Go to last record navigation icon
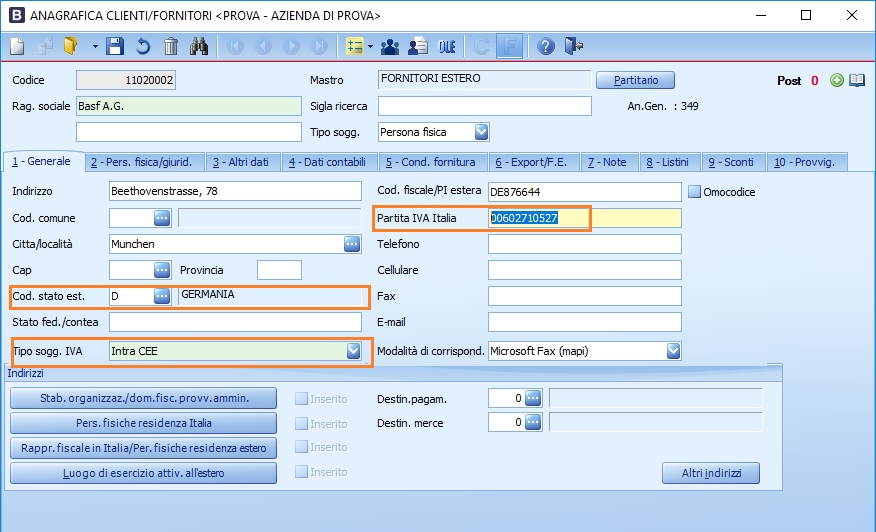The width and height of the screenshot is (876, 532). click(x=319, y=46)
